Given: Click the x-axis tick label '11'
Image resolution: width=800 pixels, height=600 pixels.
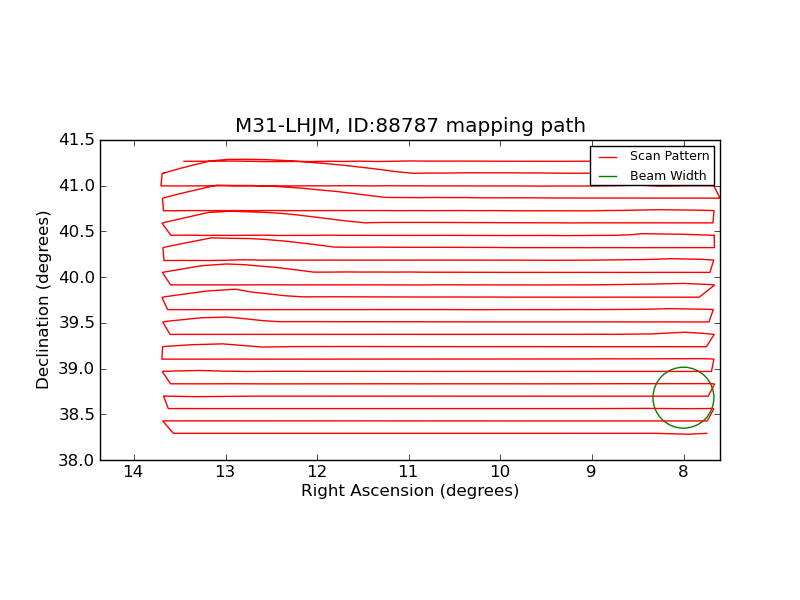Looking at the screenshot, I should (408, 471).
